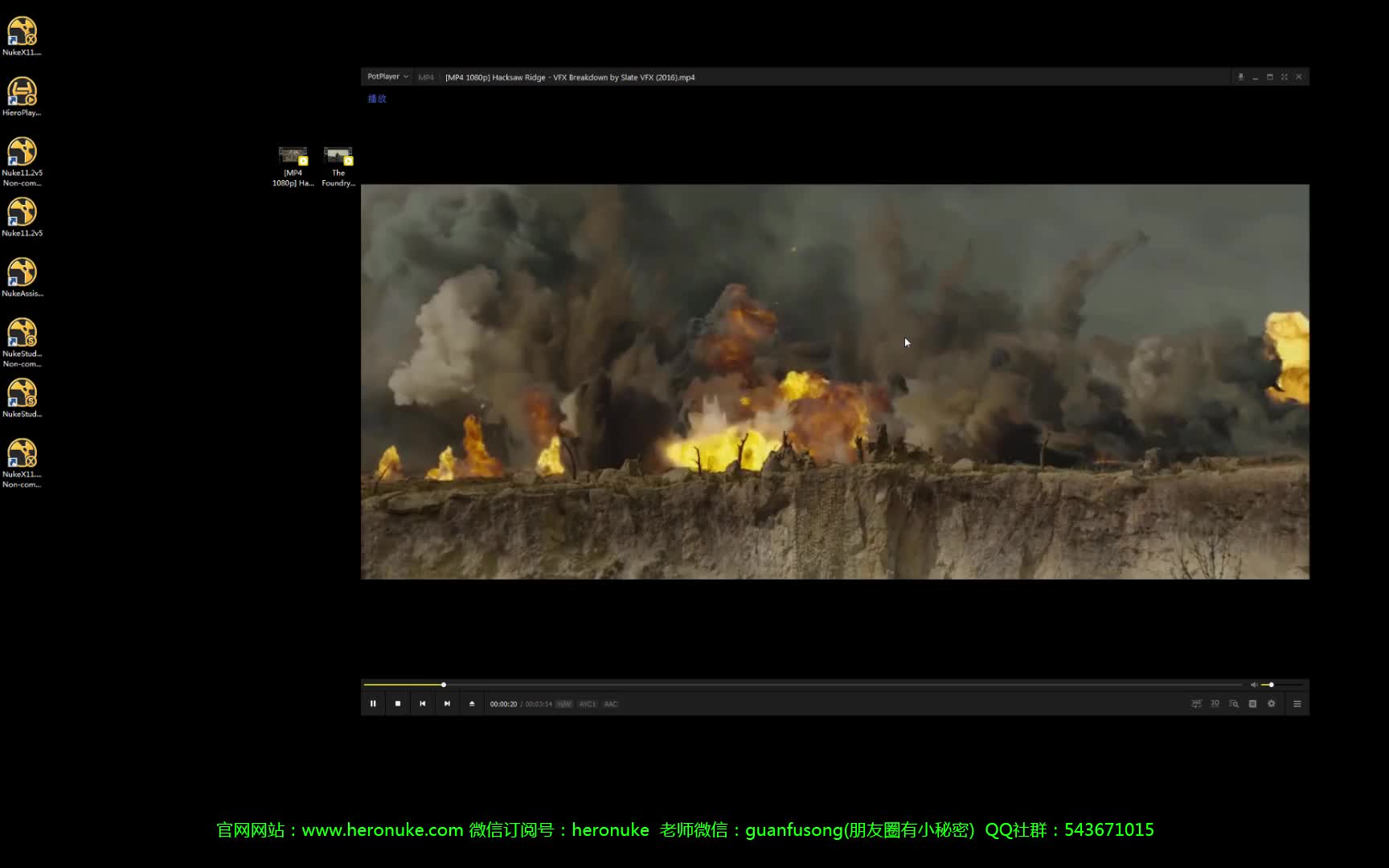Toggle 360 degree video mode
Viewport: 1389px width, 868px height.
tap(1196, 703)
